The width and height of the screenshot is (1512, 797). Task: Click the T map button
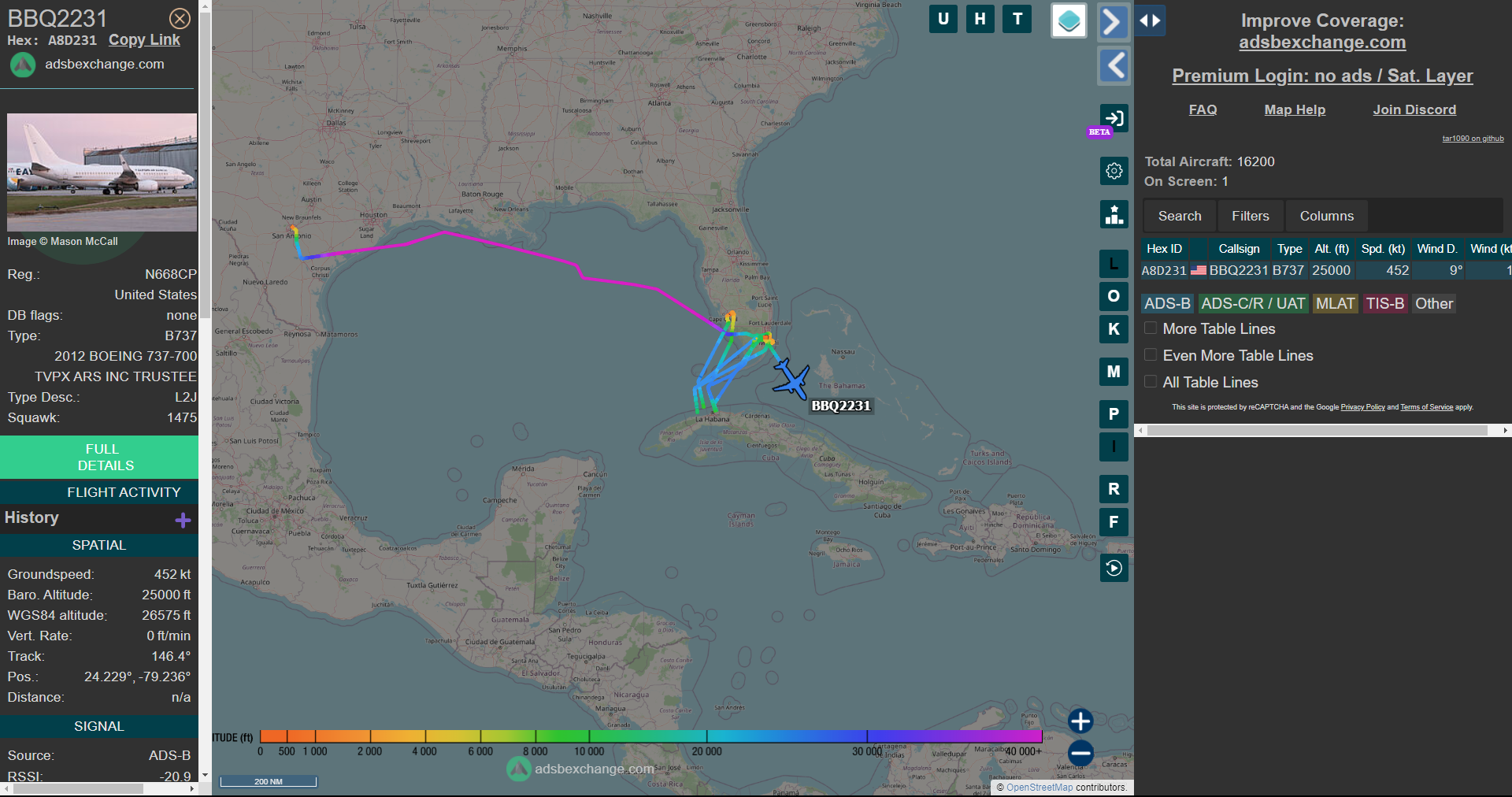click(1017, 19)
